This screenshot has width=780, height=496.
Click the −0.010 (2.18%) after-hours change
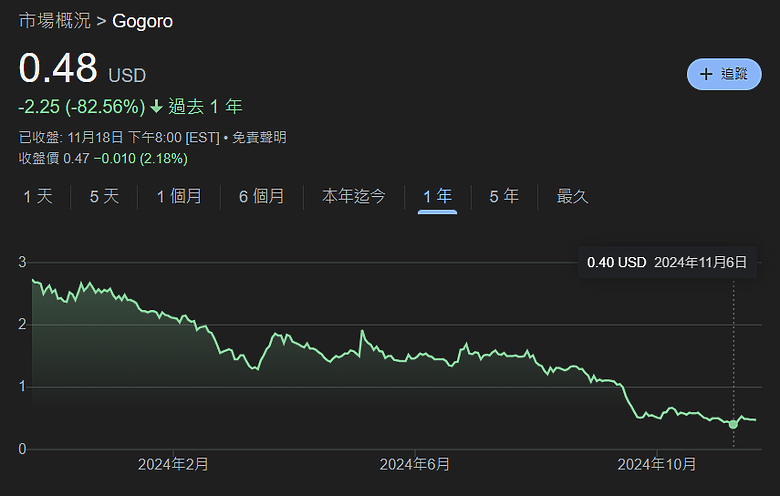coord(141,159)
